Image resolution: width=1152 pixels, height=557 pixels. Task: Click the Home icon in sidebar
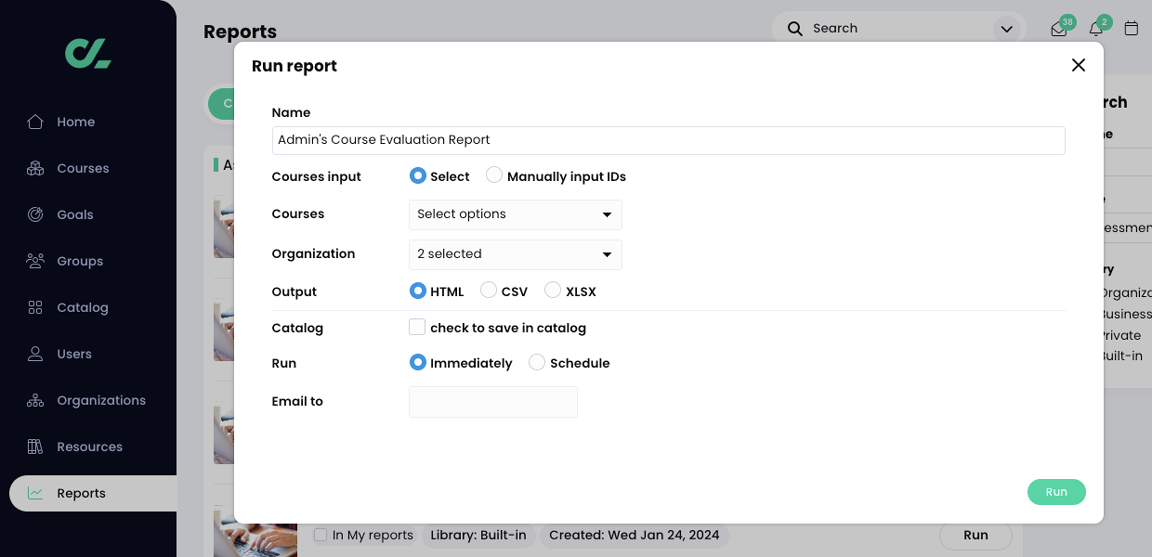(35, 122)
